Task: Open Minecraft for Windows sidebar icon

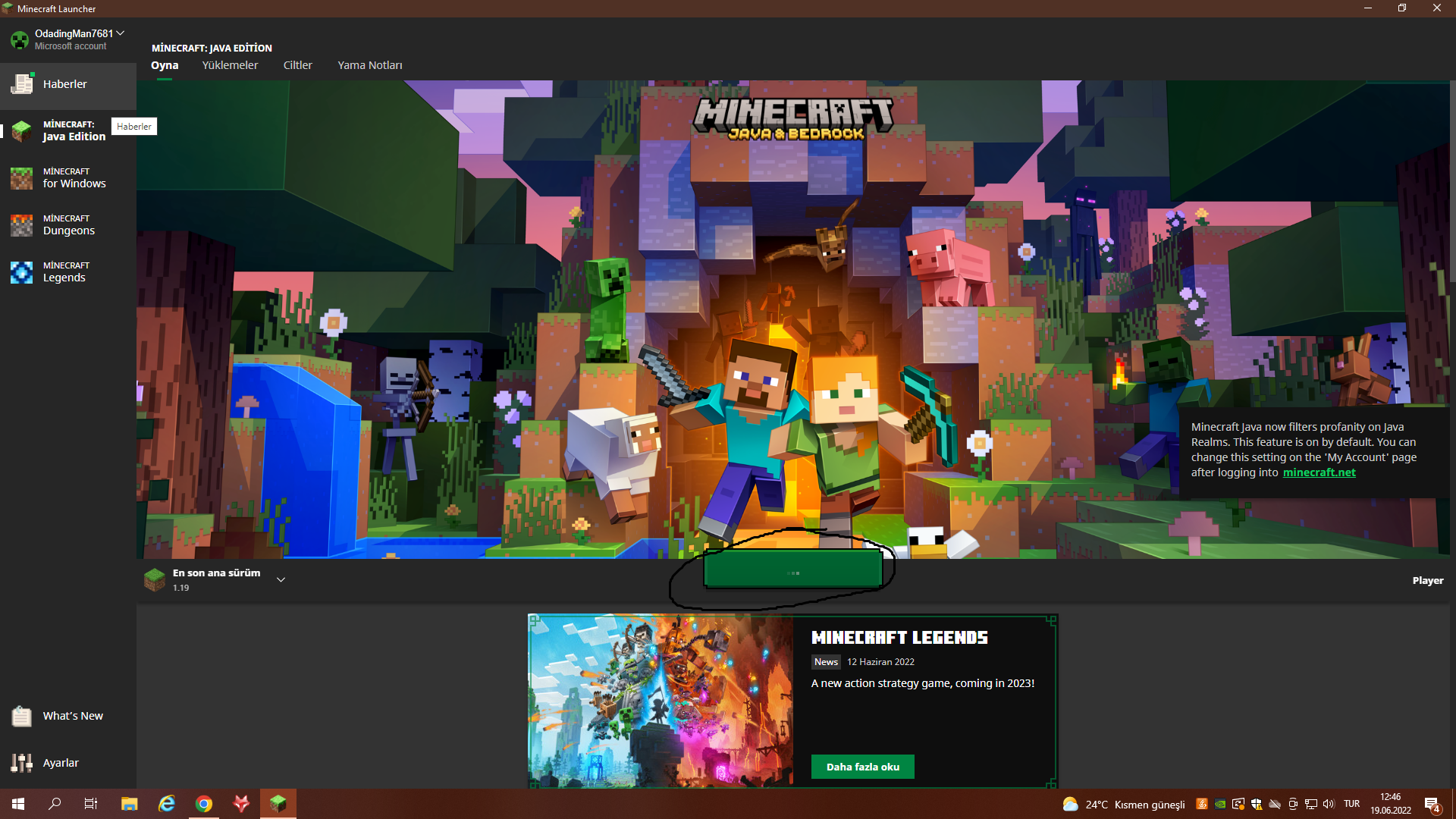Action: tap(22, 178)
